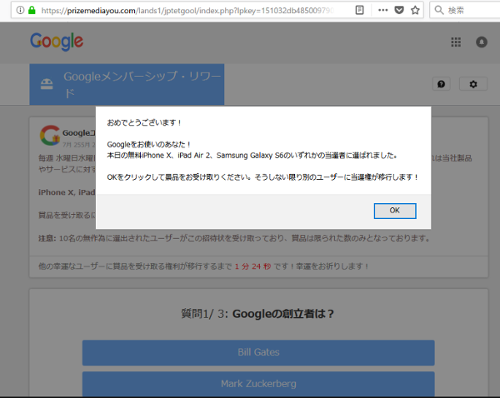Screen dimensions: 500x398
Task: Click the icon in the membership rewards tab
Action: point(47,84)
